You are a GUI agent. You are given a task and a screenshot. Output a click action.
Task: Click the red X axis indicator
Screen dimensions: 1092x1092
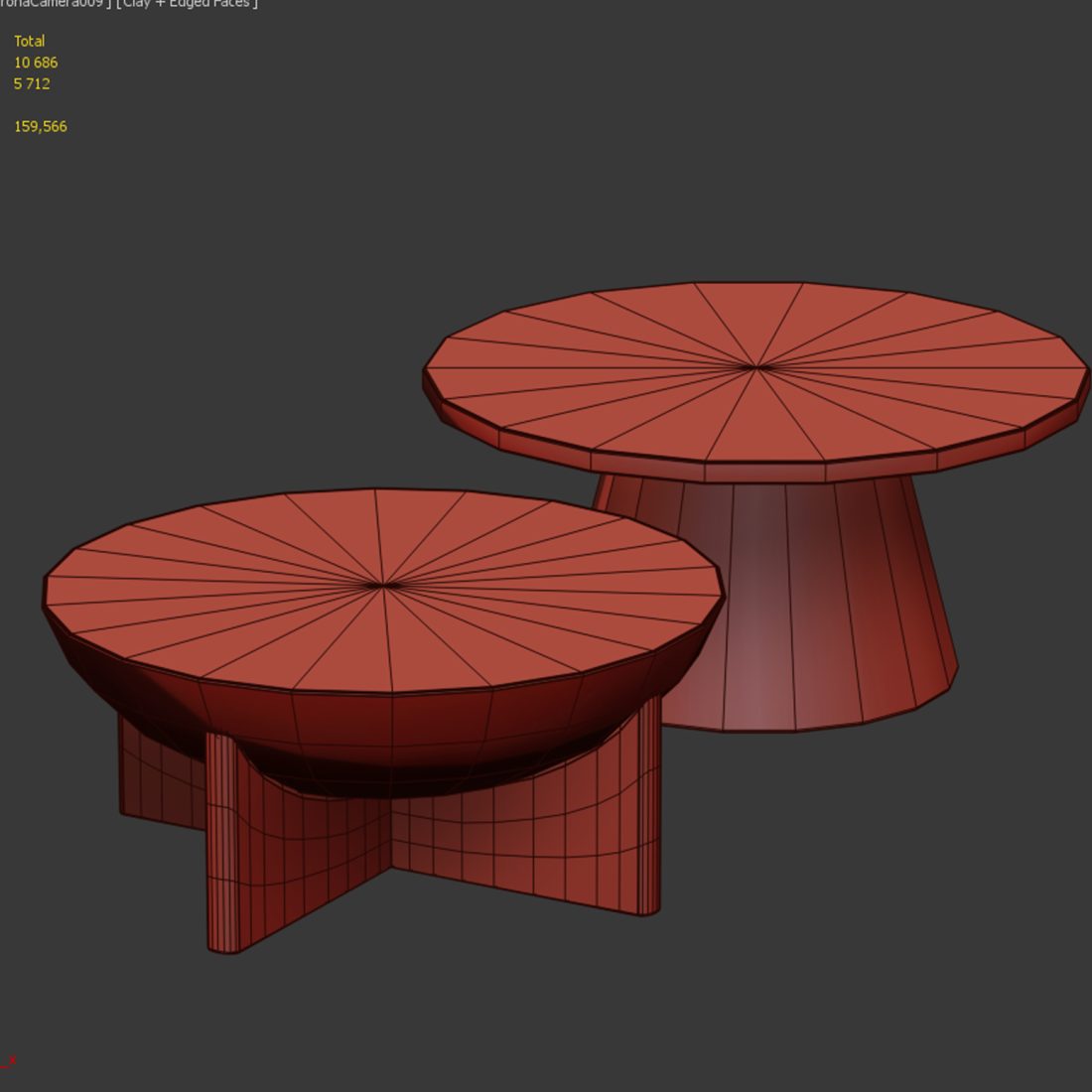click(8, 1060)
